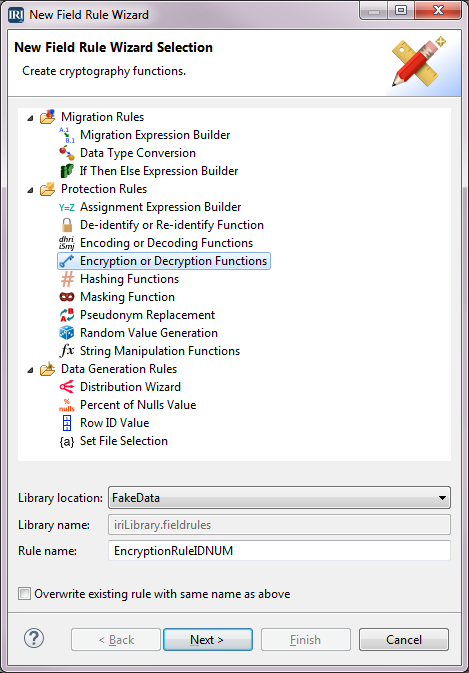This screenshot has width=469, height=673.
Task: Click the Cancel button
Action: (404, 640)
